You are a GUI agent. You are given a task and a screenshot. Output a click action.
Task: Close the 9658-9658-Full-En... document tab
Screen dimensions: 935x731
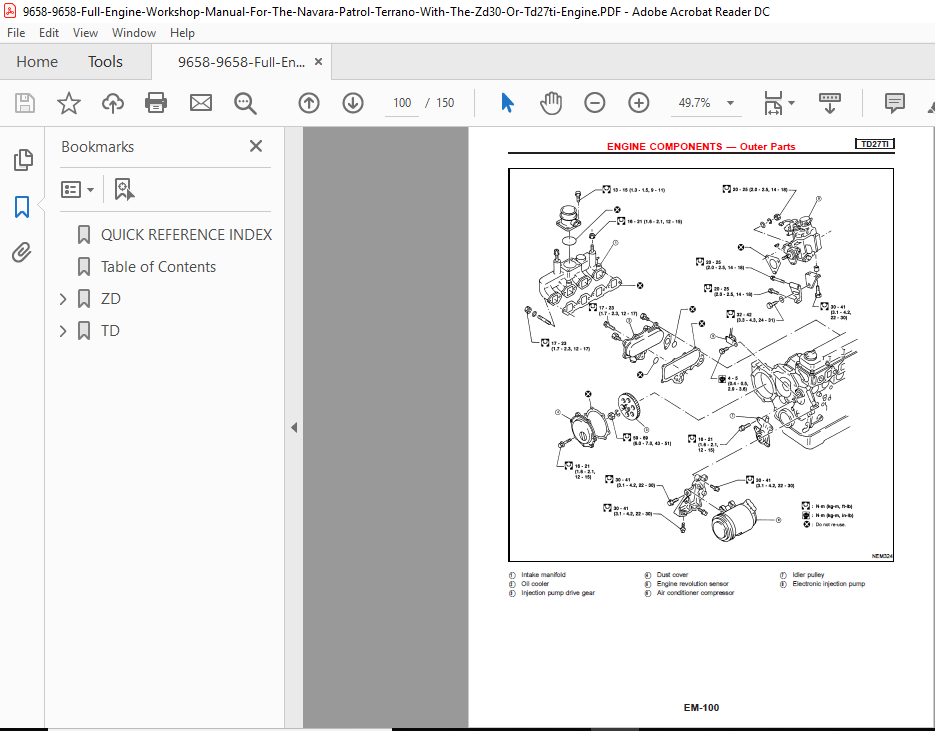pyautogui.click(x=318, y=61)
